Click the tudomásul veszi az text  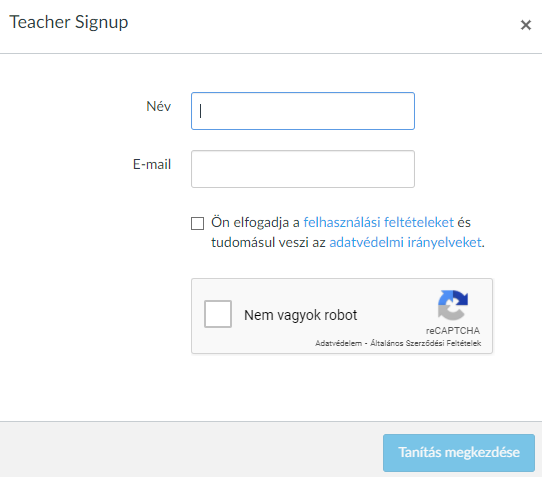pos(268,242)
